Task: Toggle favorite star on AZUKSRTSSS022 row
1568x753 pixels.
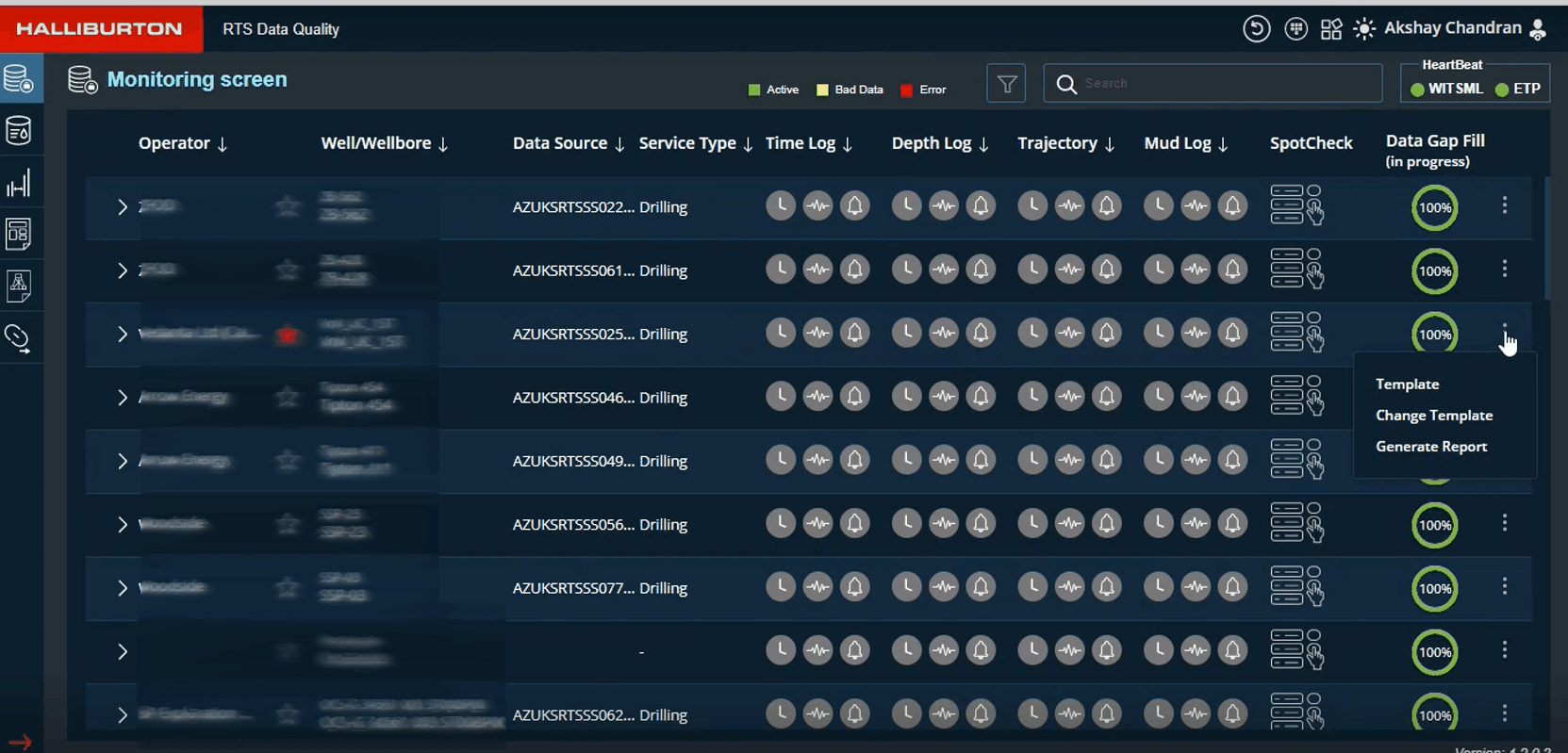Action: [288, 206]
